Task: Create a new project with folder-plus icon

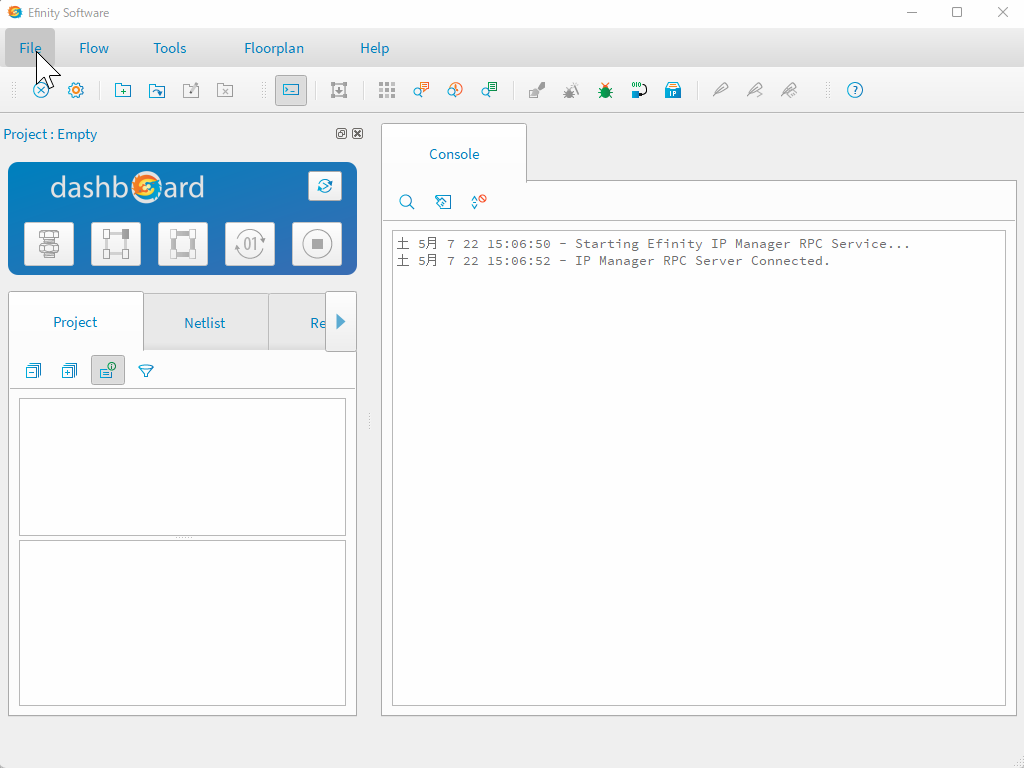Action: point(123,90)
